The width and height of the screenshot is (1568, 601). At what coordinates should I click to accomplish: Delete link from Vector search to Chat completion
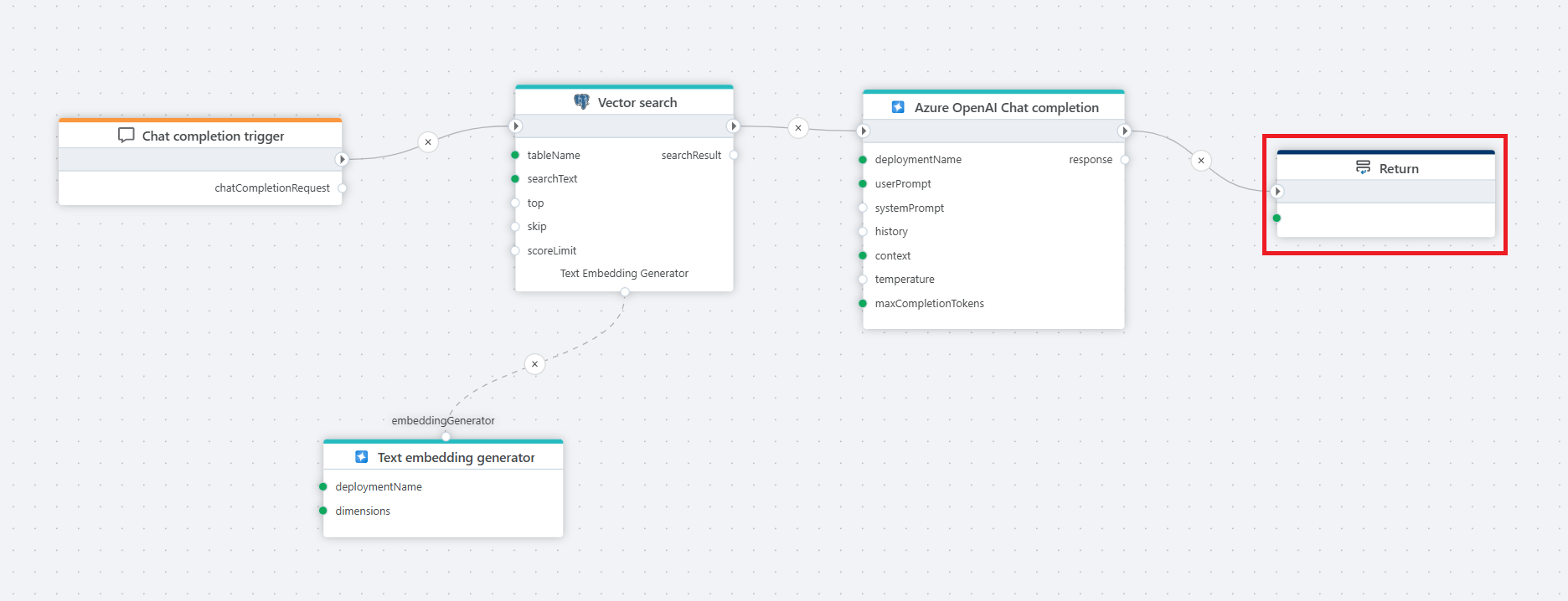click(x=798, y=128)
